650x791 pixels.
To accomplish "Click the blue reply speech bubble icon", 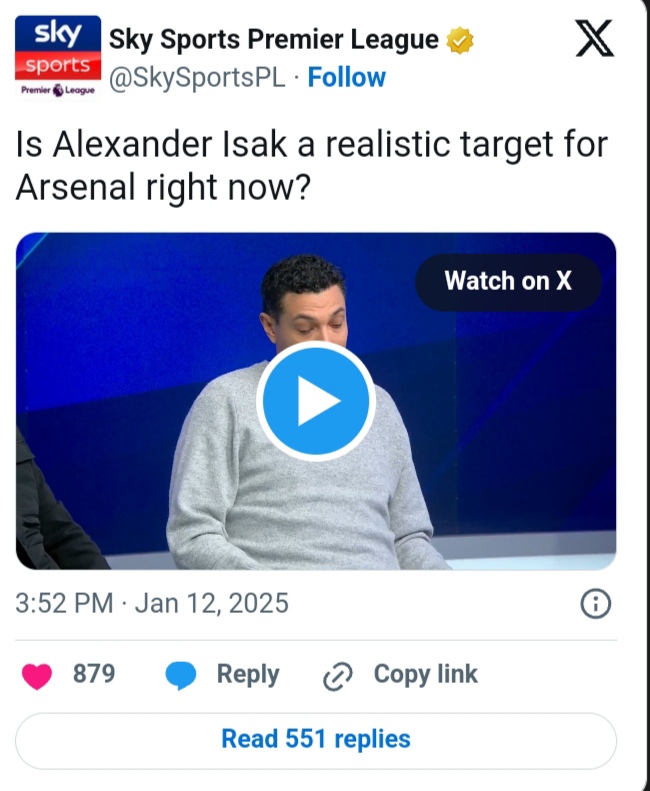I will tap(181, 676).
